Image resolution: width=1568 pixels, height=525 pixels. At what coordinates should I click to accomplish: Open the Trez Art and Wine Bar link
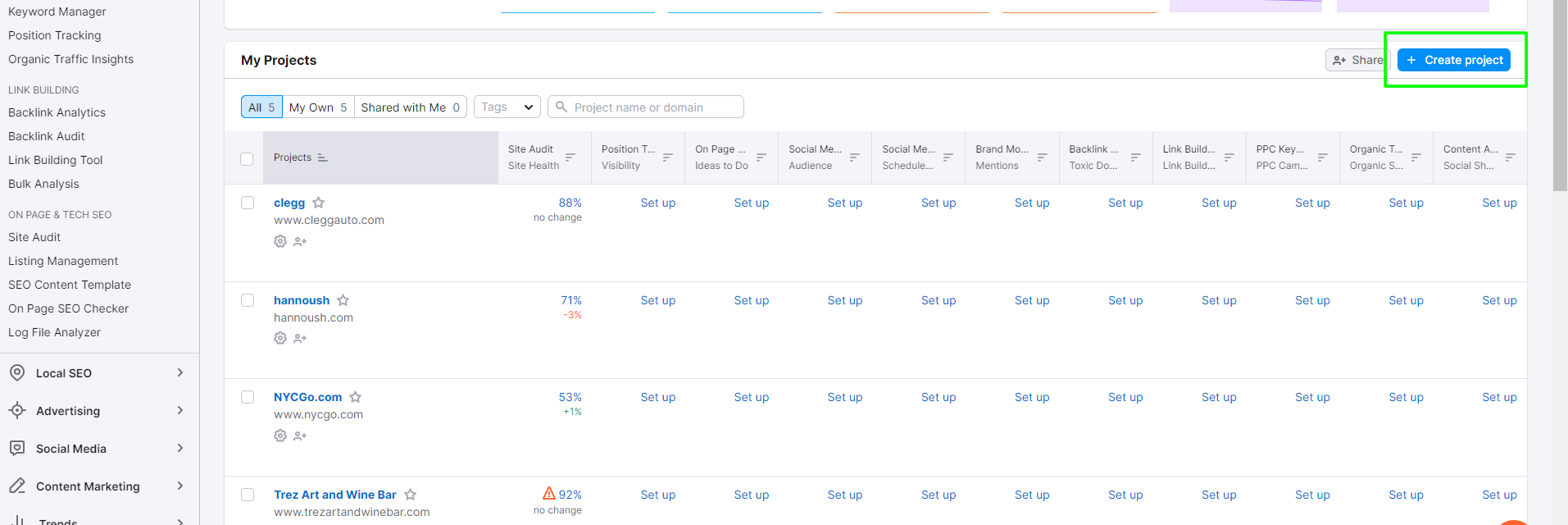[x=335, y=495]
